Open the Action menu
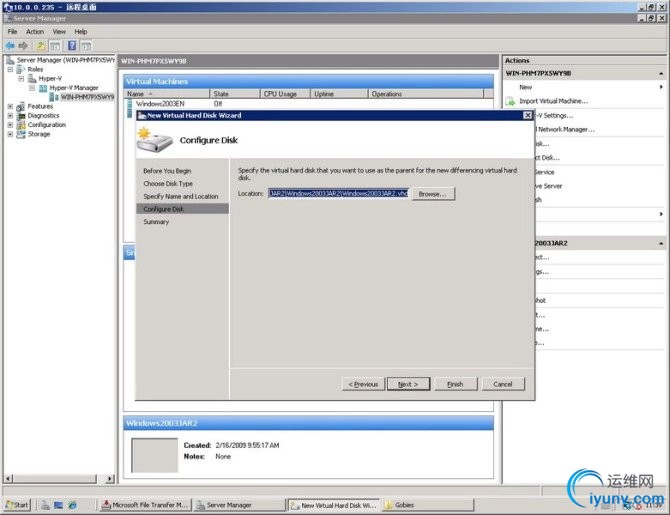 [35, 32]
